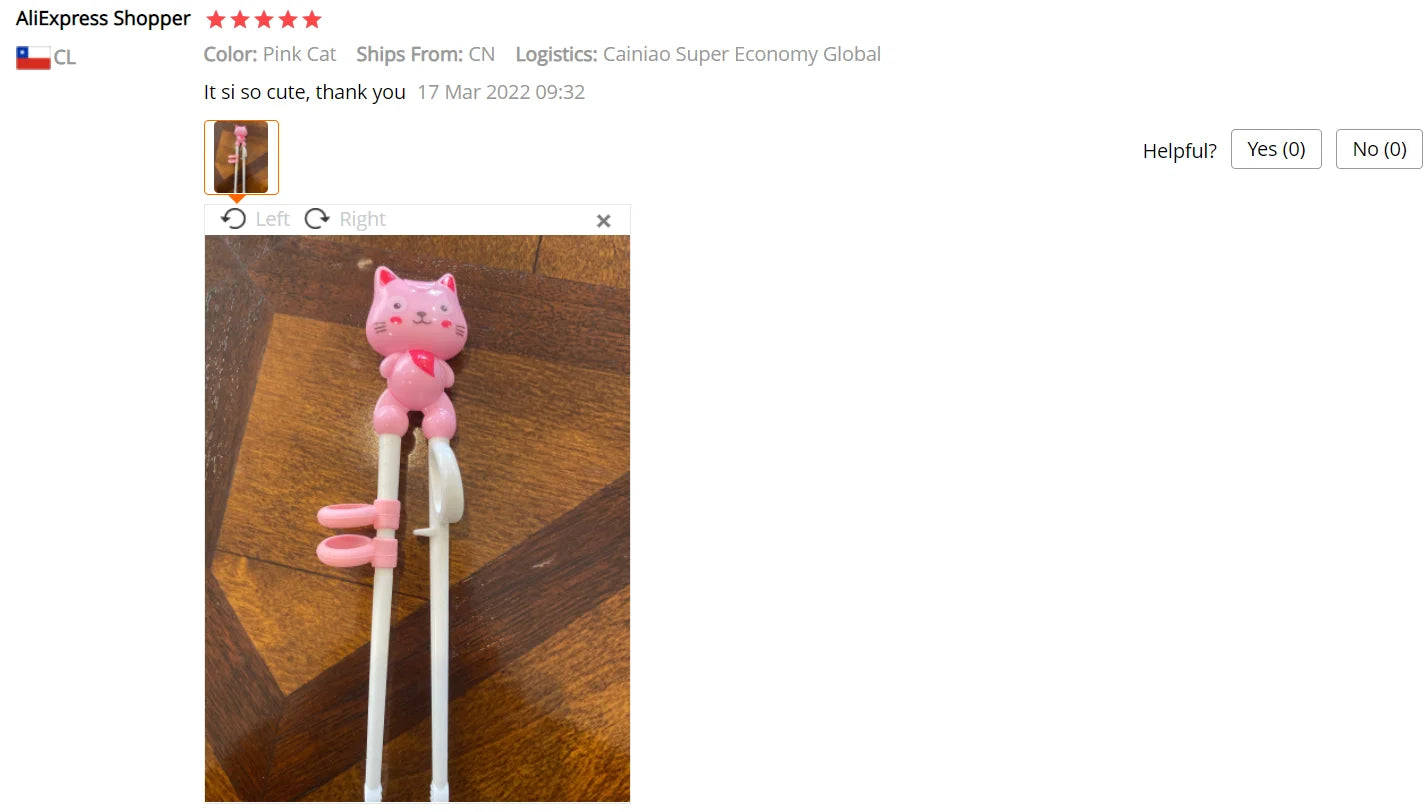
Task: Close the enlarged review photo viewer
Action: 604,221
